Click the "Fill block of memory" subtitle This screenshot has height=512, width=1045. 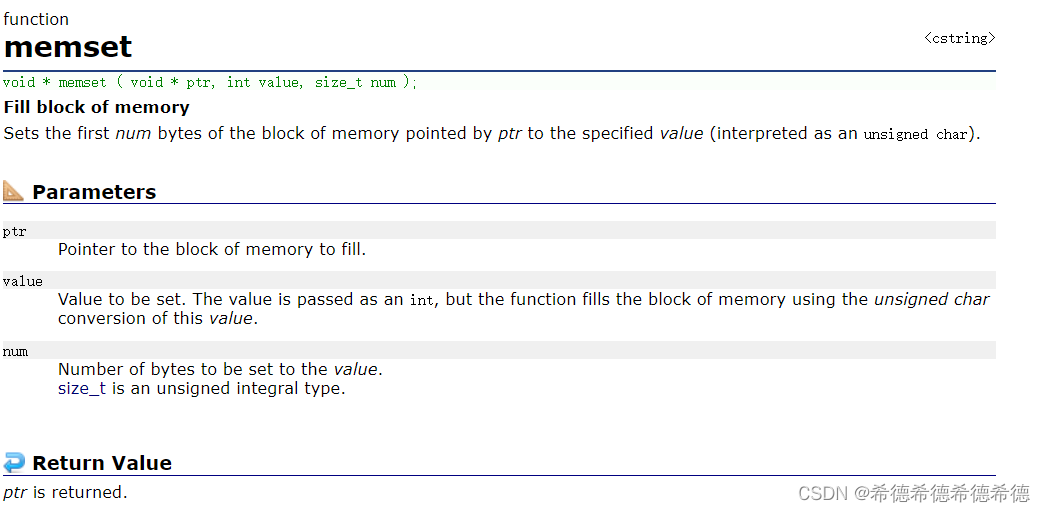(97, 107)
